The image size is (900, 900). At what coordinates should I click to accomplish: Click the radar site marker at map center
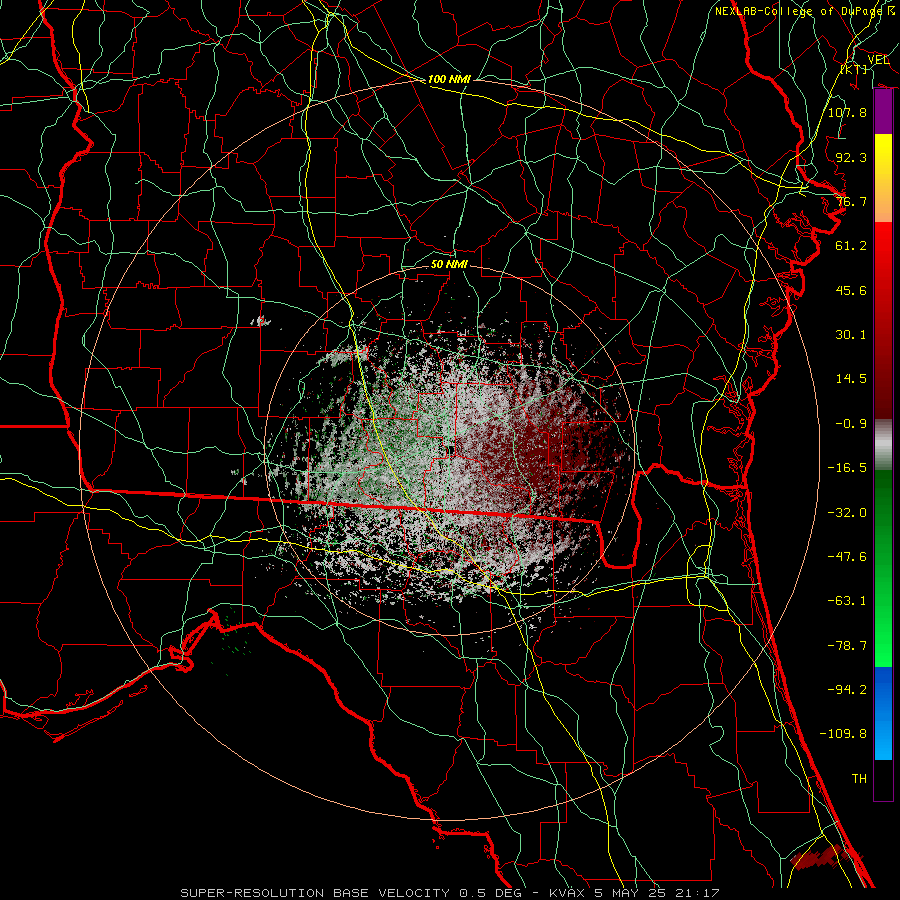451,451
